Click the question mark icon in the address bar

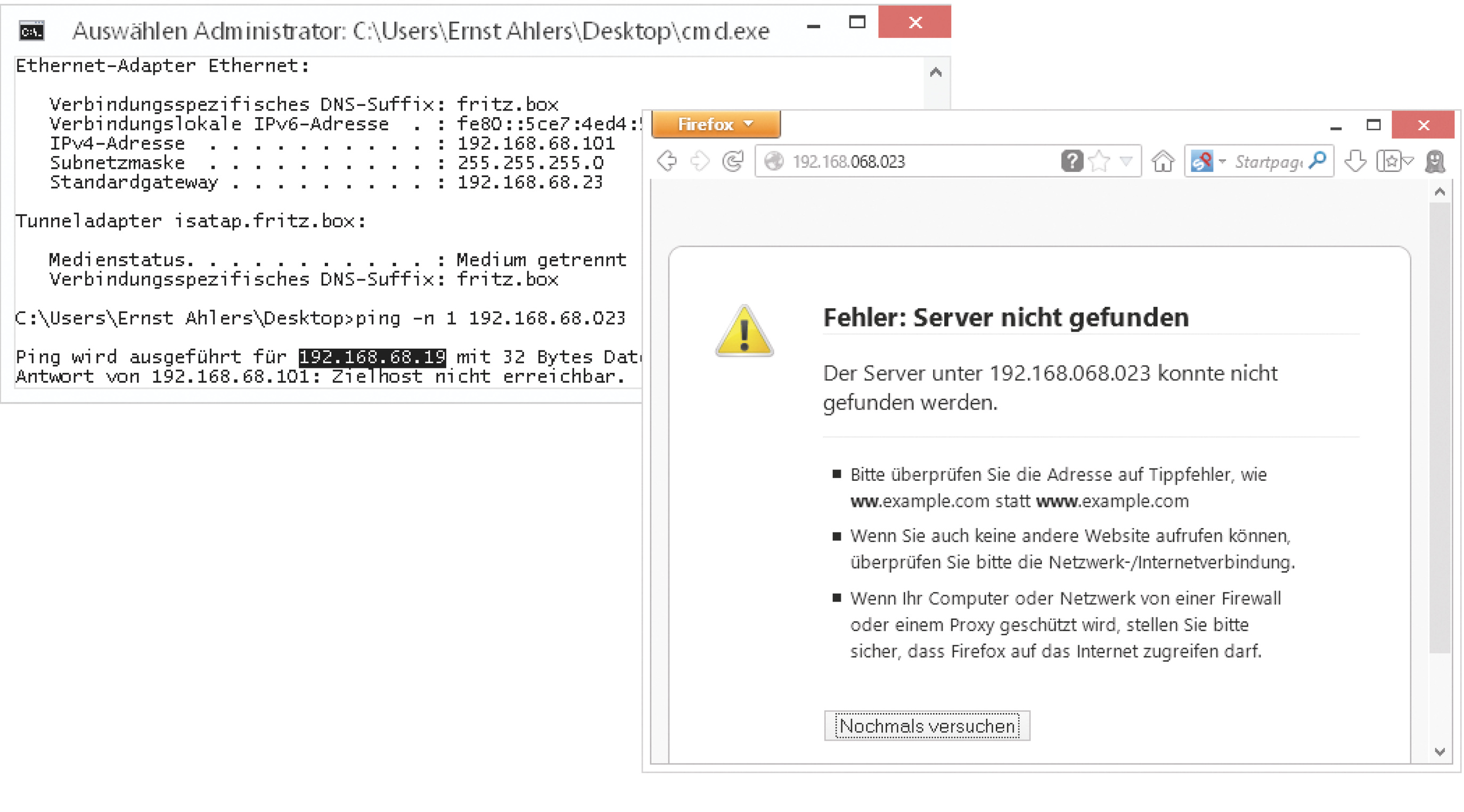pyautogui.click(x=1072, y=161)
